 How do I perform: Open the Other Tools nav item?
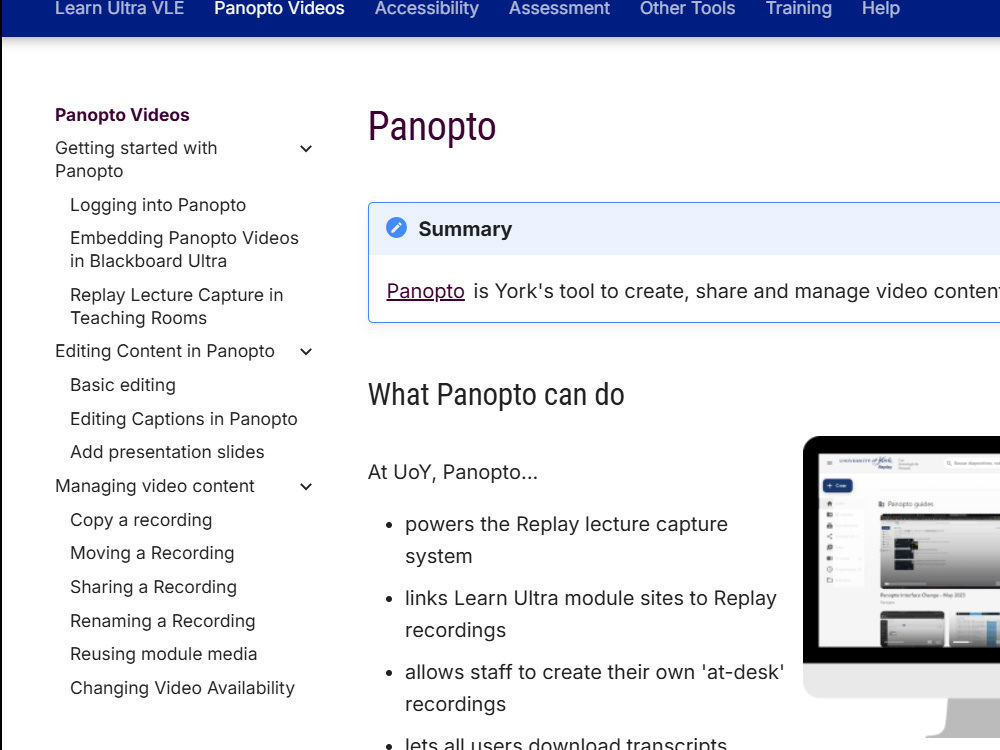pos(688,8)
